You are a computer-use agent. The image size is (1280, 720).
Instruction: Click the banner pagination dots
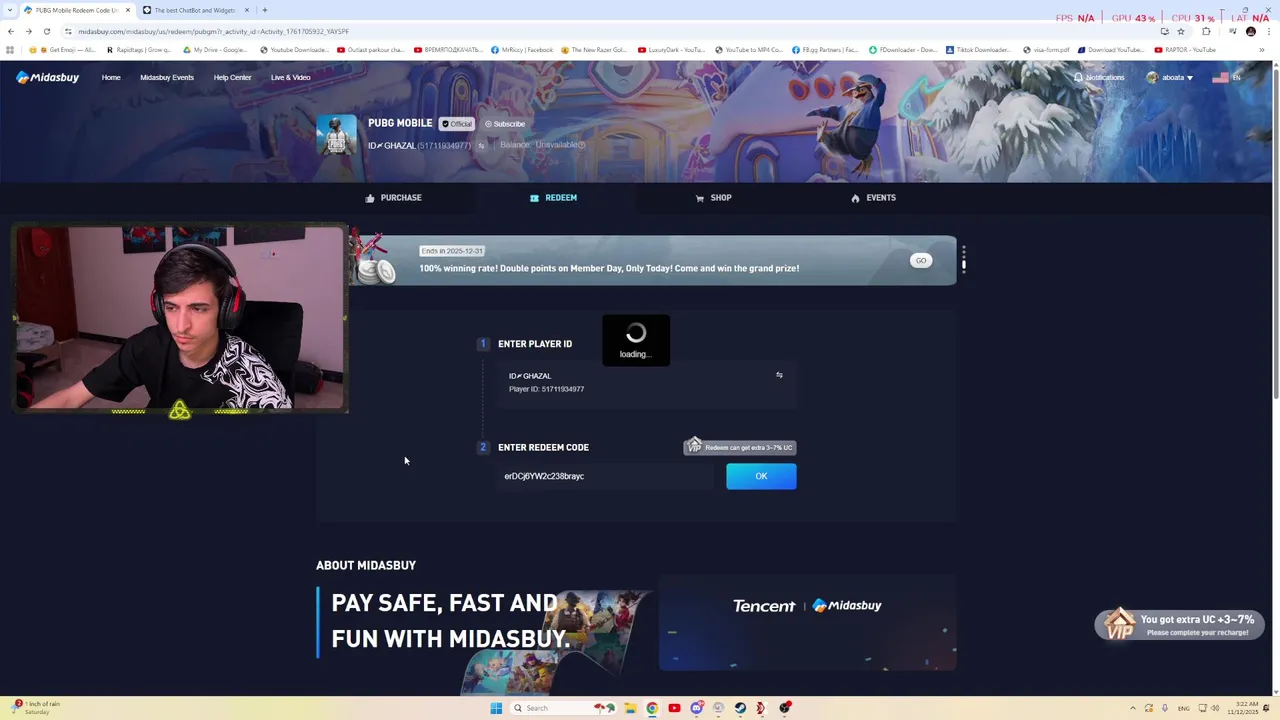click(963, 260)
